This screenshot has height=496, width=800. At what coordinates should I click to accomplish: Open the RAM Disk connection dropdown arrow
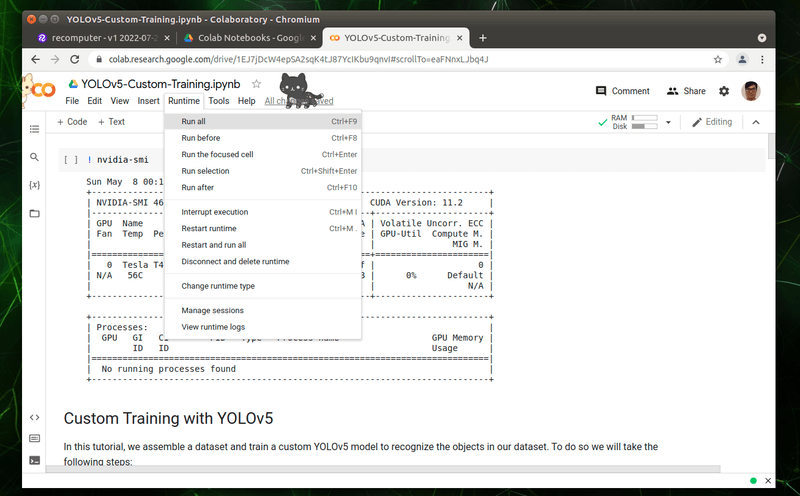click(668, 122)
